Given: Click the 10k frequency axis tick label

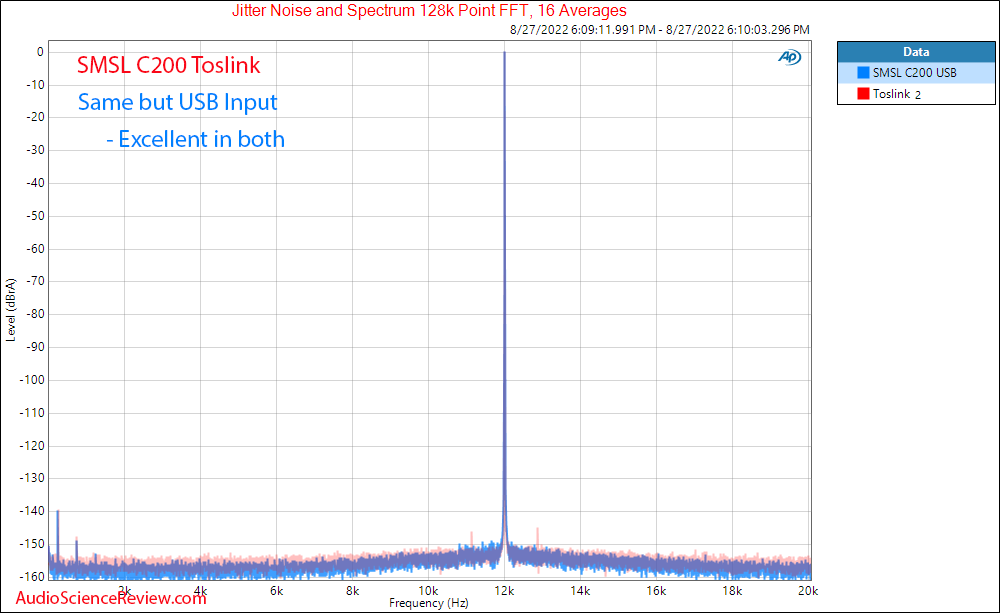Looking at the screenshot, I should (x=428, y=591).
